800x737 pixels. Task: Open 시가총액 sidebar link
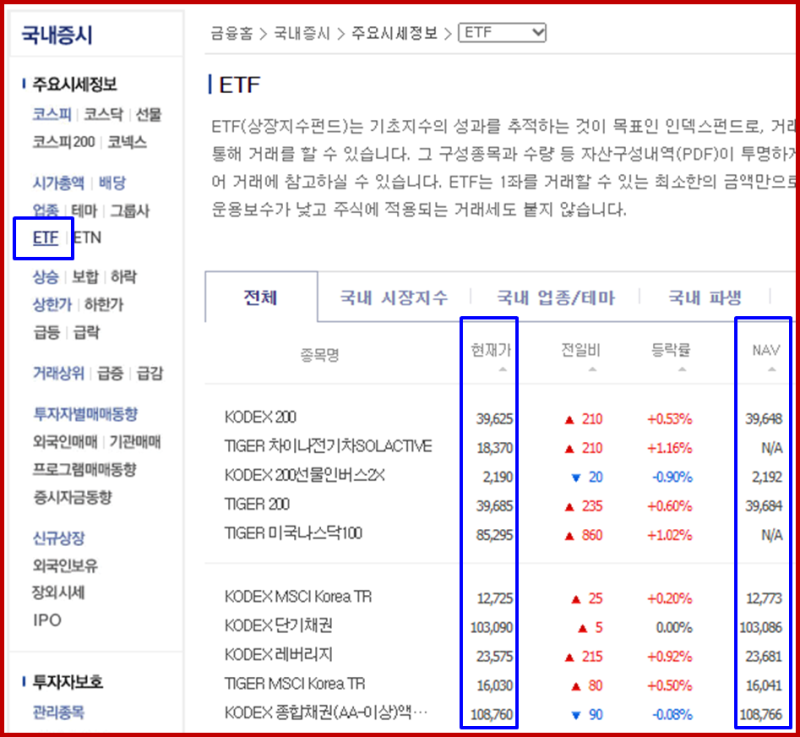click(x=58, y=183)
